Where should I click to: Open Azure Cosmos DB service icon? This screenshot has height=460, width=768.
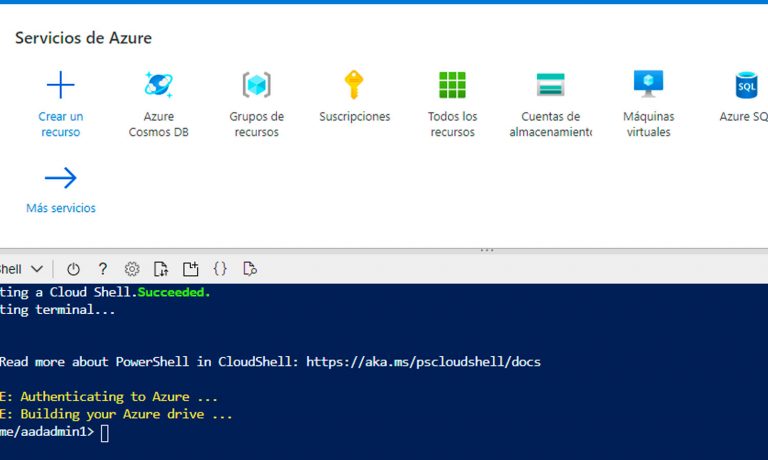(x=158, y=85)
